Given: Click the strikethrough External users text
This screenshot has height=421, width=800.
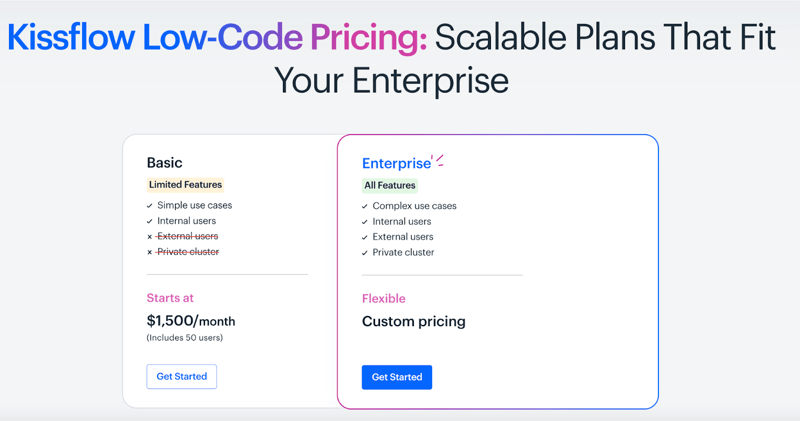Looking at the screenshot, I should (188, 236).
